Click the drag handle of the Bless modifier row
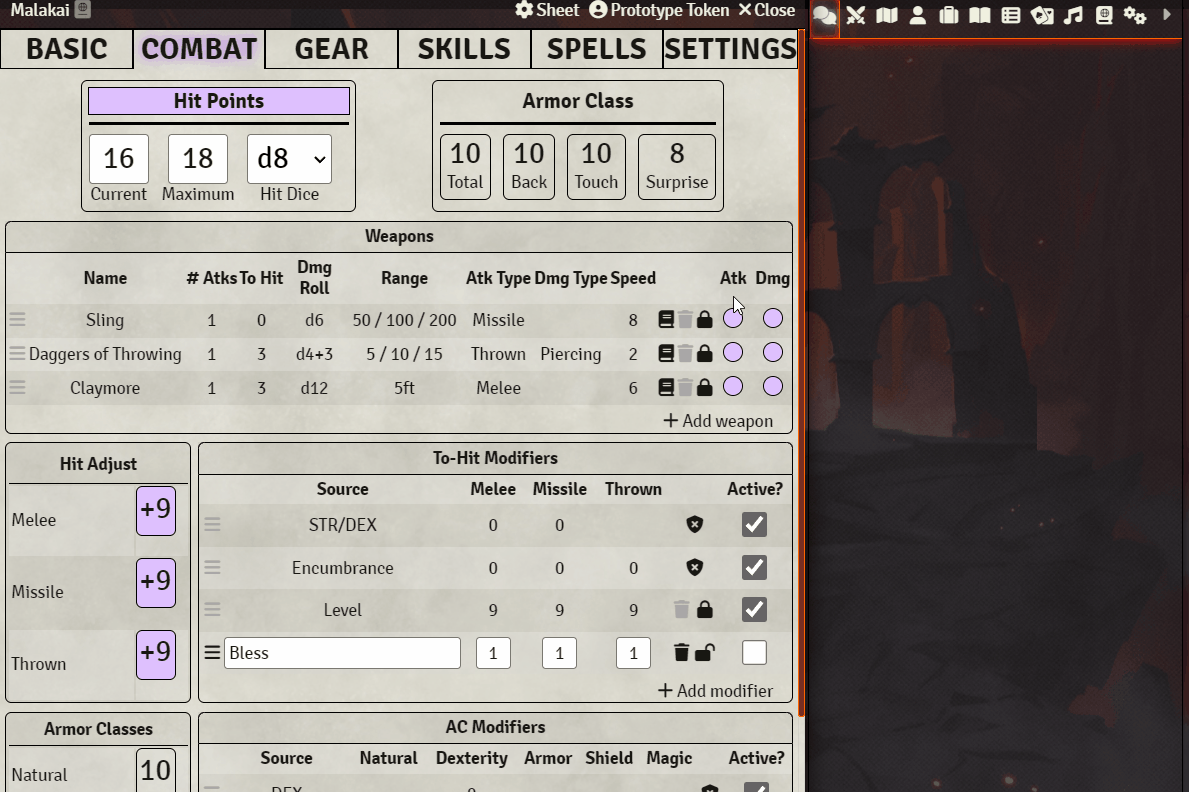 coord(212,652)
